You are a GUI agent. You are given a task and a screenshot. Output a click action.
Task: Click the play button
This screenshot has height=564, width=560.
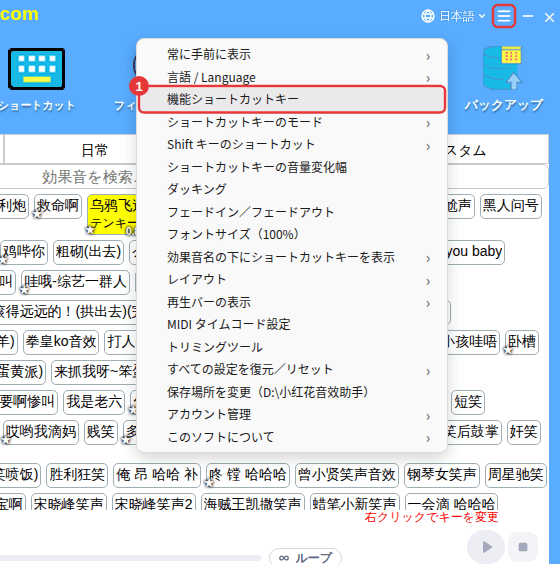(486, 547)
